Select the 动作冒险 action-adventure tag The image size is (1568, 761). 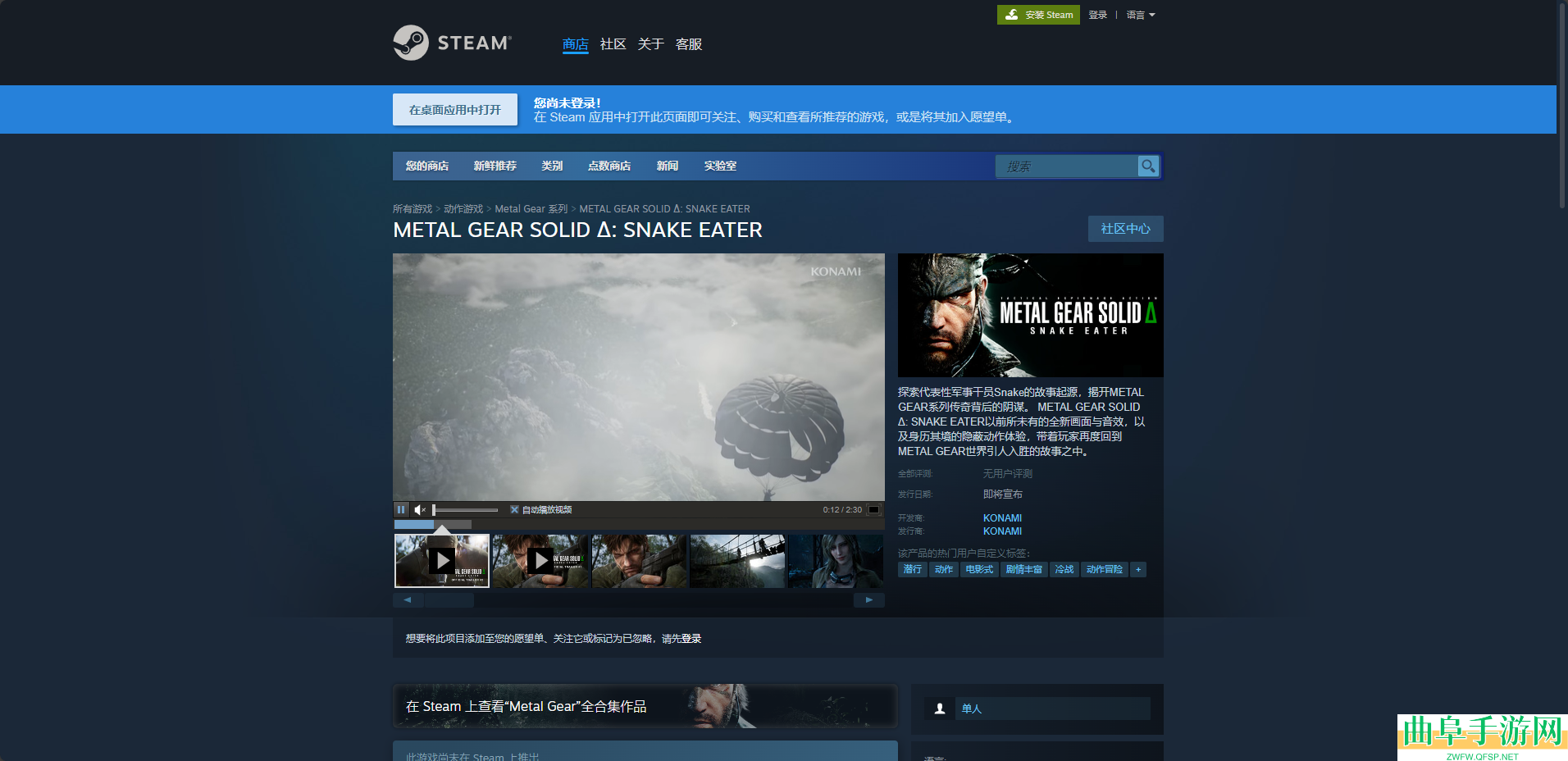point(1105,569)
